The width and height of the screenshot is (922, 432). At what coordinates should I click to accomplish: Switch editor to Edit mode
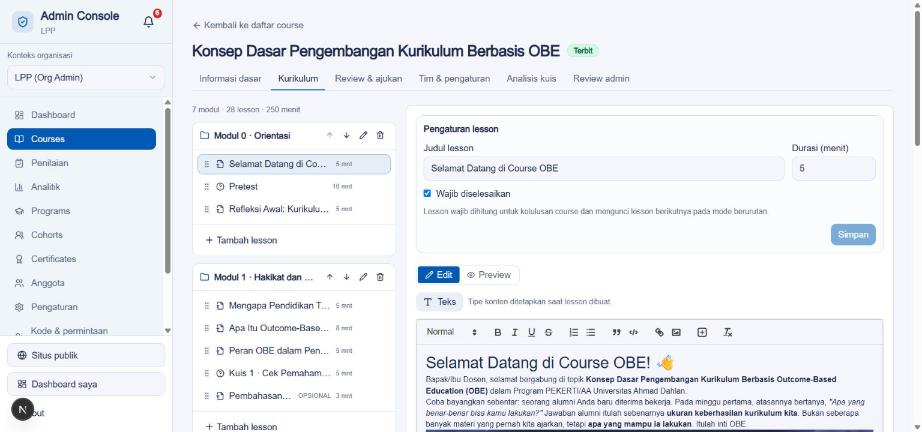(x=439, y=274)
